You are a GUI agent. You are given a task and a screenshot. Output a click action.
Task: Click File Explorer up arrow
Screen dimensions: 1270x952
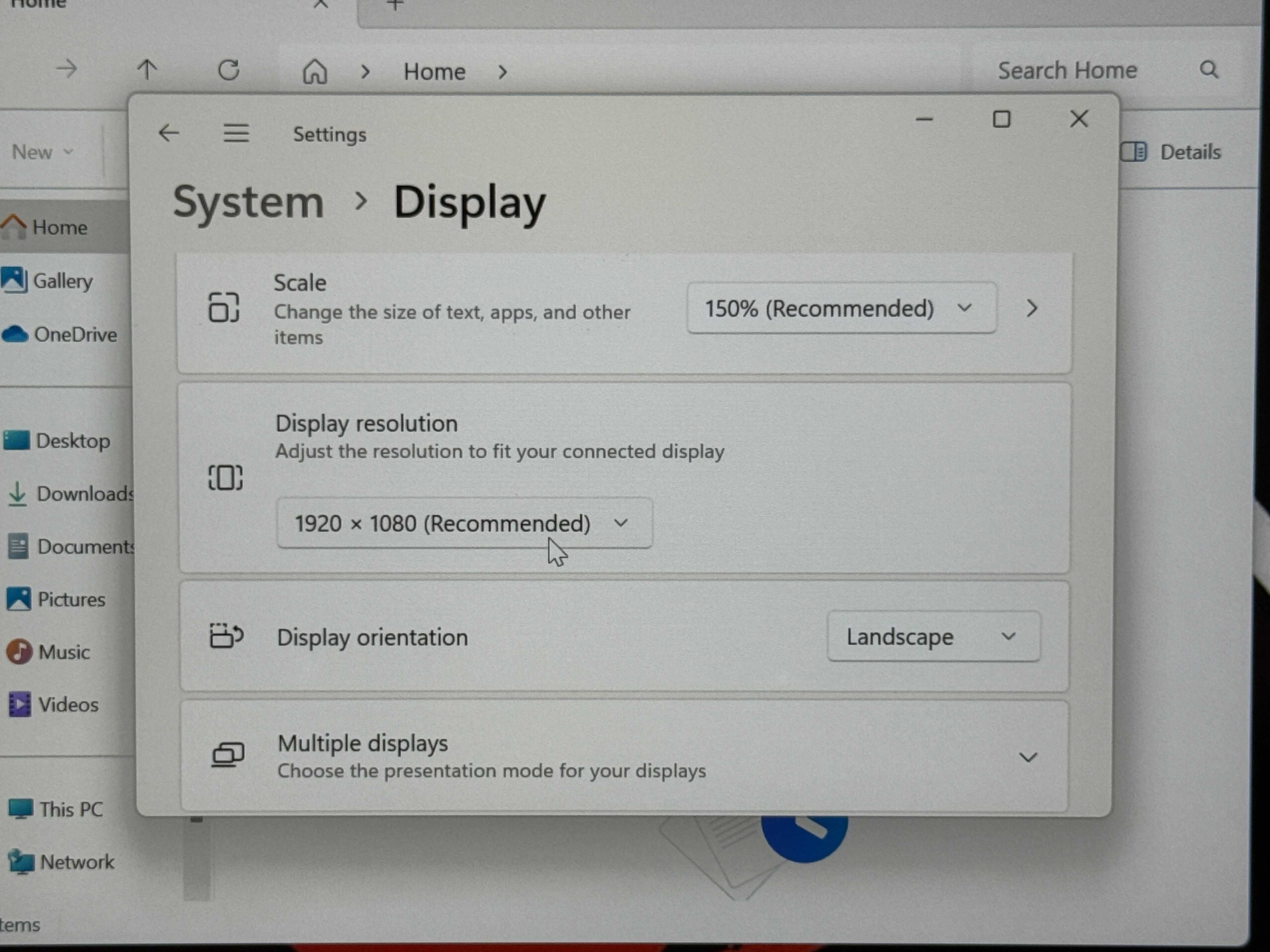[147, 70]
